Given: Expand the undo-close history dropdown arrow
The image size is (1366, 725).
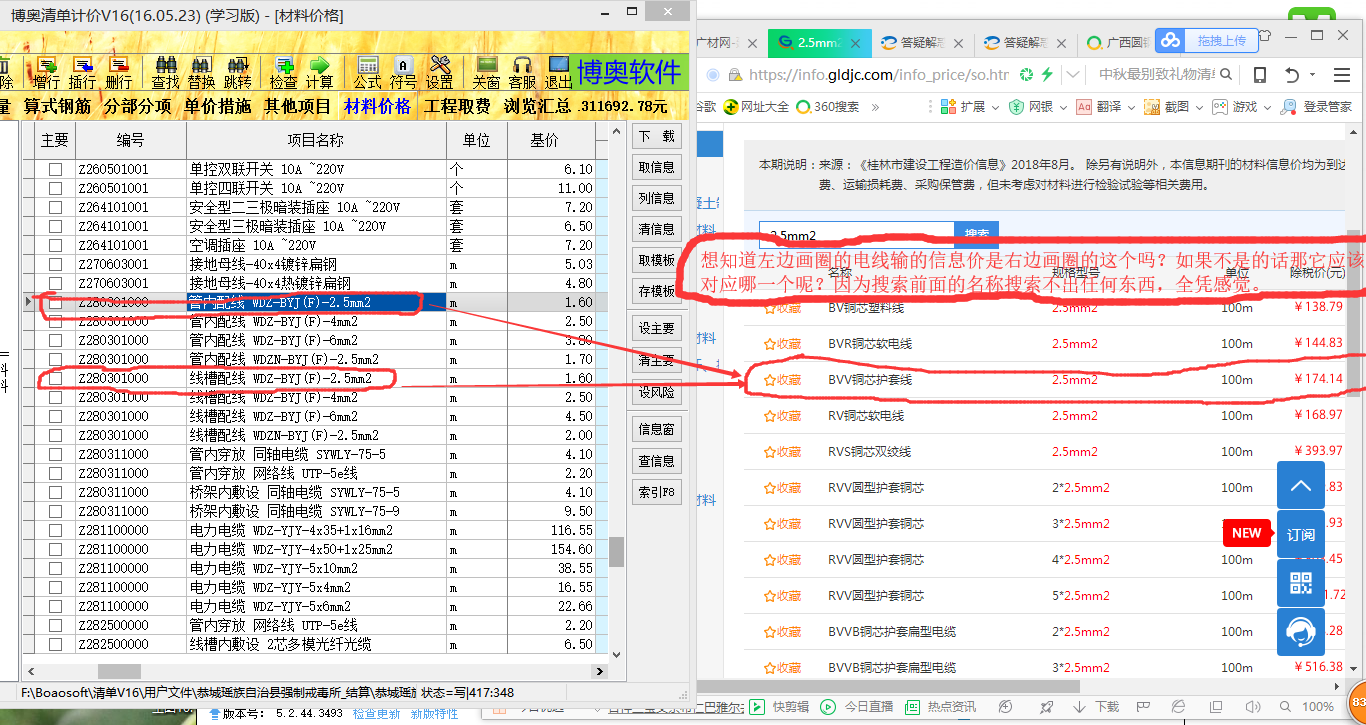Looking at the screenshot, I should 1311,76.
